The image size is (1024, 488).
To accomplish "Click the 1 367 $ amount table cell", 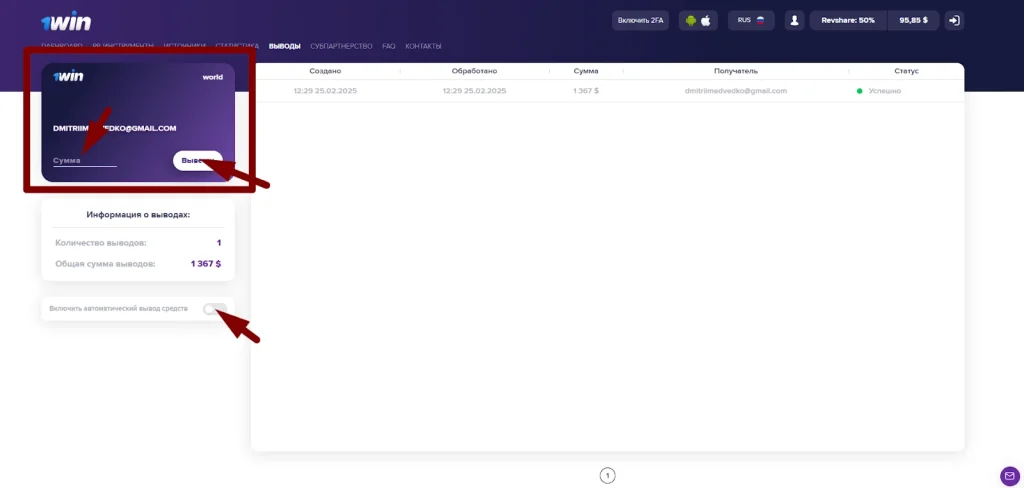I will click(586, 91).
